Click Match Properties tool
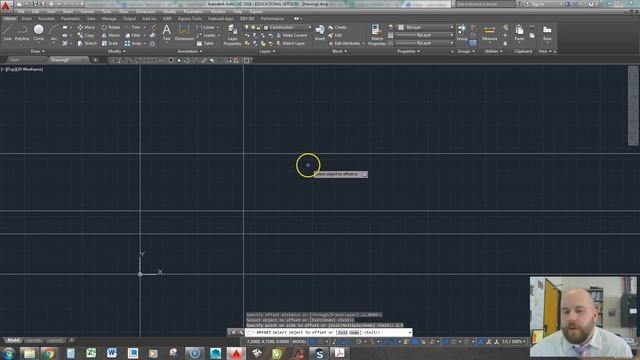The image size is (640, 360). click(x=377, y=35)
